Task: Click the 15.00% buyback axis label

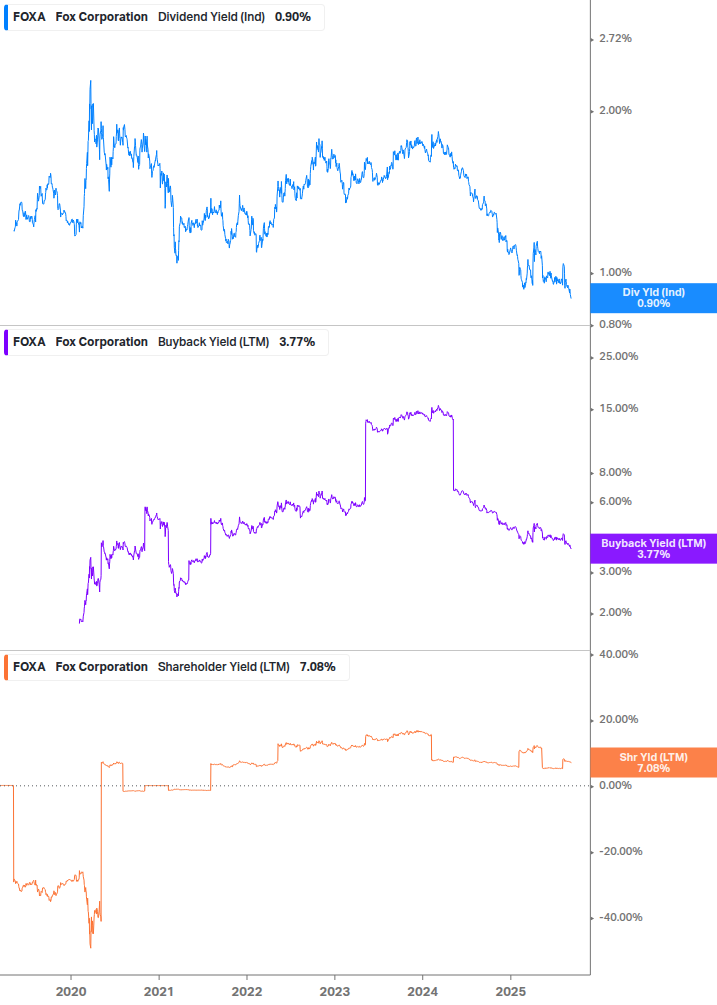Action: point(618,408)
